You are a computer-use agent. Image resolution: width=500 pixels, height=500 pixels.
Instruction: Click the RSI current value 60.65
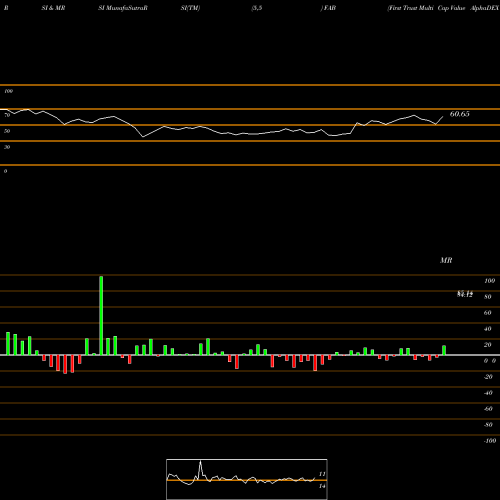pyautogui.click(x=459, y=114)
